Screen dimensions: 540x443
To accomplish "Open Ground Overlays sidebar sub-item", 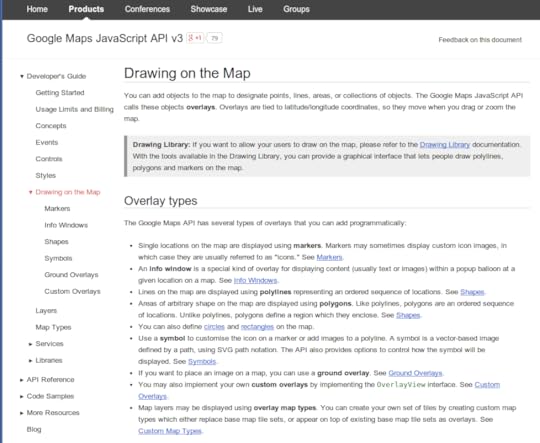I will tap(71, 275).
